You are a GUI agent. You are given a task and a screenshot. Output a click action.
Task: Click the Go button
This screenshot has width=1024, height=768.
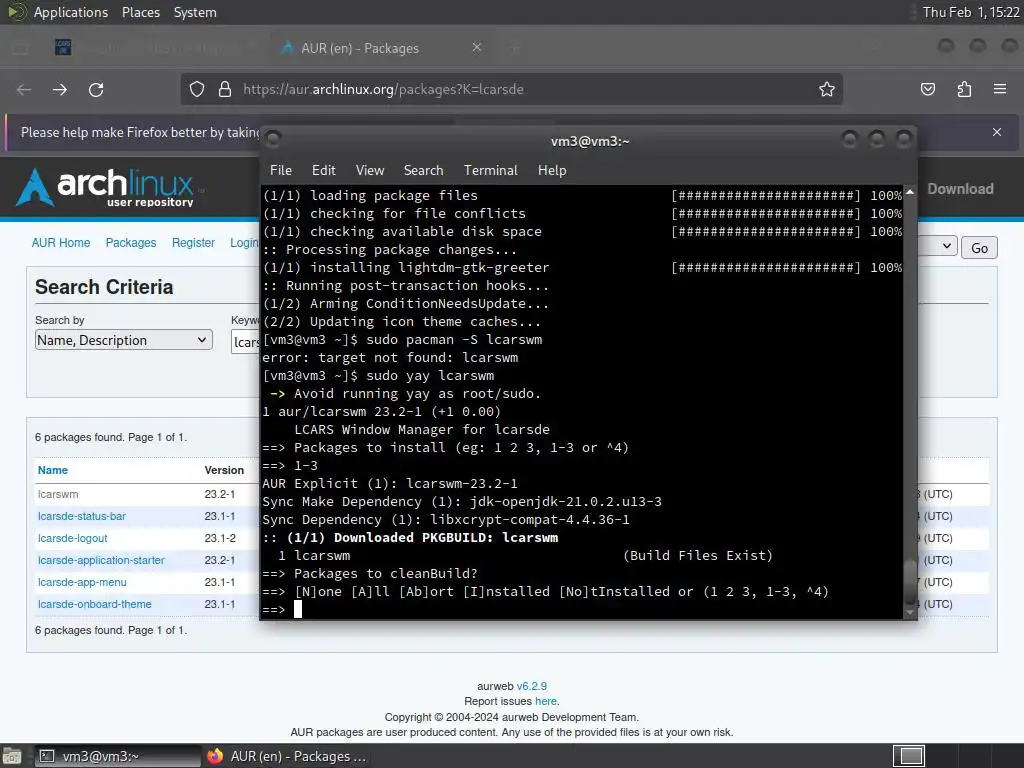coord(979,248)
